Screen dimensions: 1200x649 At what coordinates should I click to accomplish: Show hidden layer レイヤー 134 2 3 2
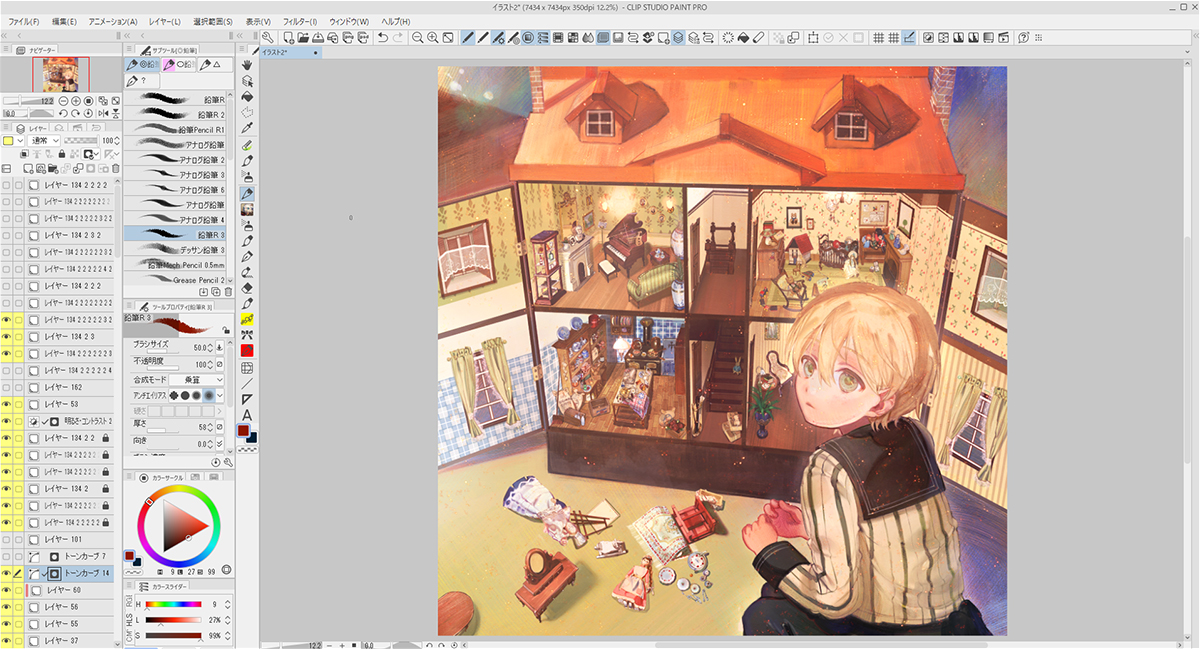click(6, 235)
